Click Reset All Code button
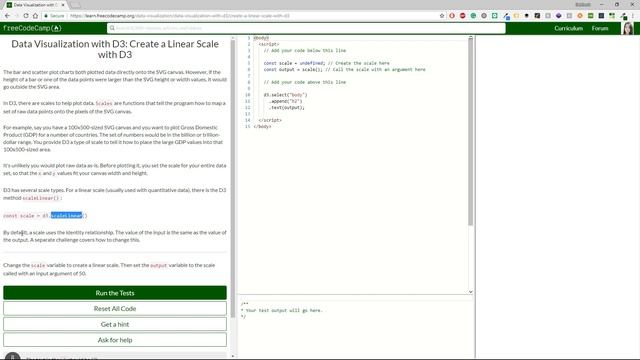Screen dimensions: 640x360 pos(115,308)
